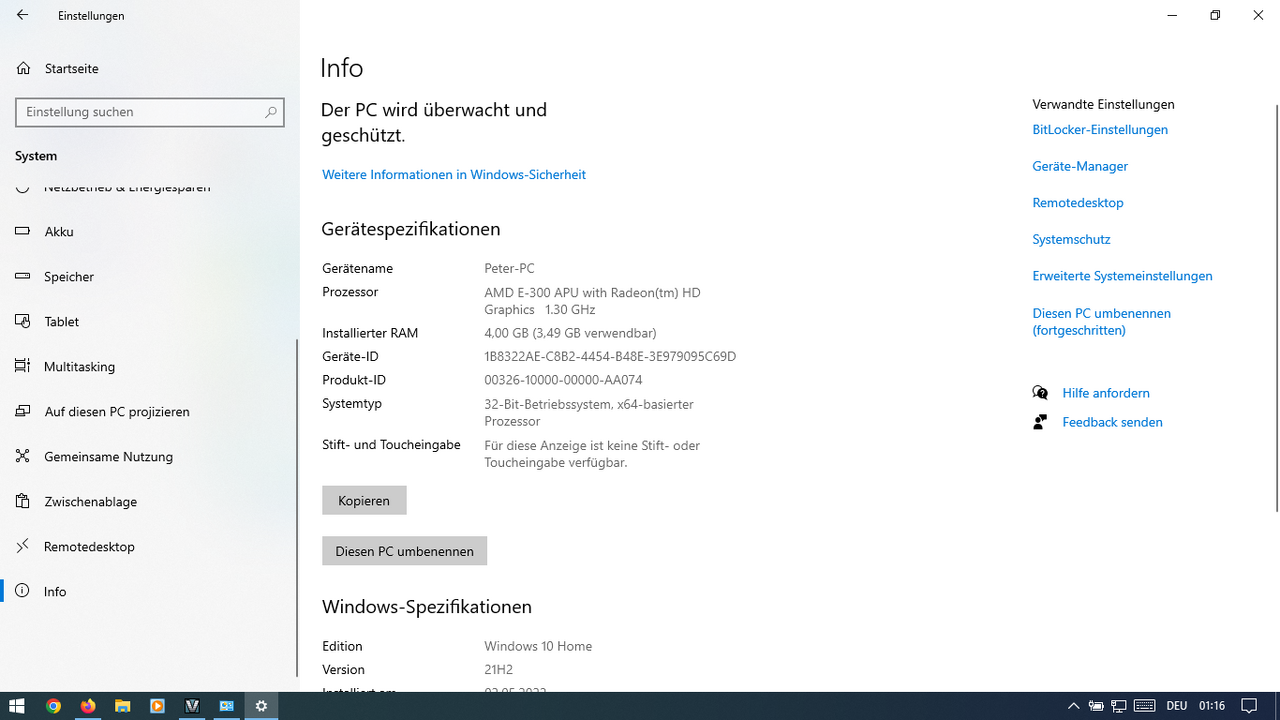This screenshot has width=1280, height=720.
Task: Open the touch keyboard tray icon
Action: tap(1145, 706)
